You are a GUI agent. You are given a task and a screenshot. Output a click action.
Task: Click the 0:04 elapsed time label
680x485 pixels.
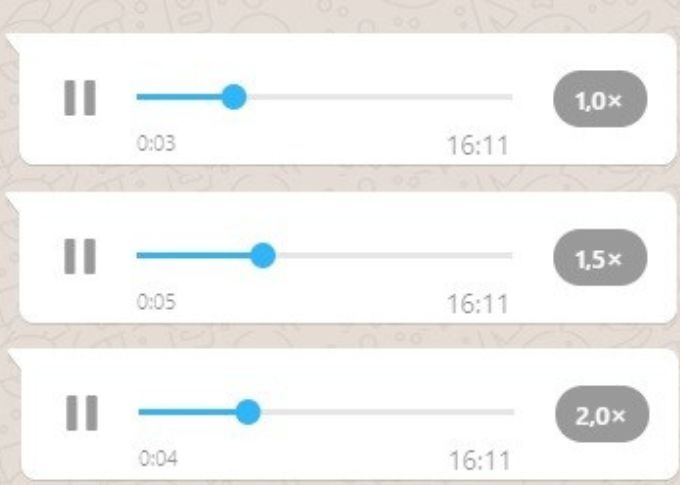click(158, 458)
